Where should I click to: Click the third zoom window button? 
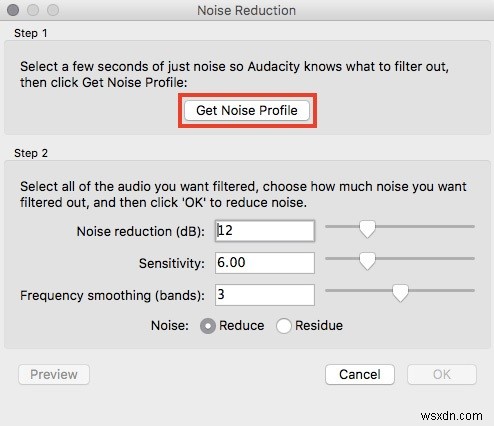[53, 10]
